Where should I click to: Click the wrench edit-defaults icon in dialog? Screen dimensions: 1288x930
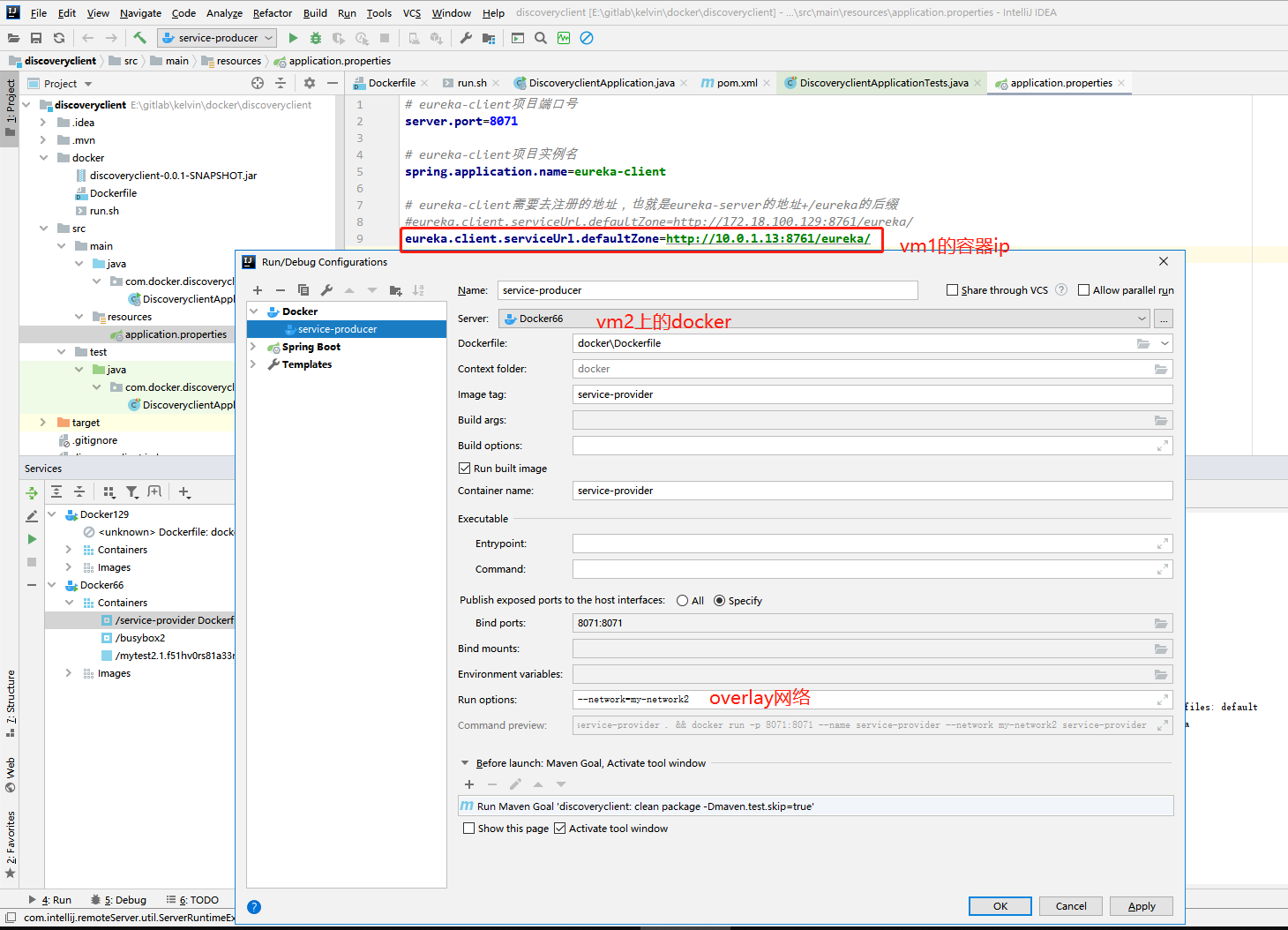click(326, 290)
